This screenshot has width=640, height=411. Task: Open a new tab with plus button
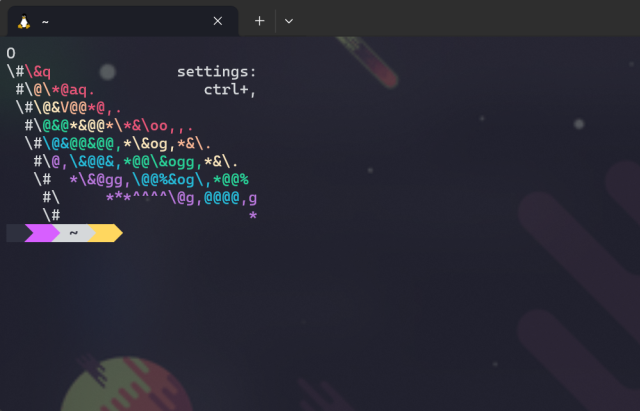(259, 21)
